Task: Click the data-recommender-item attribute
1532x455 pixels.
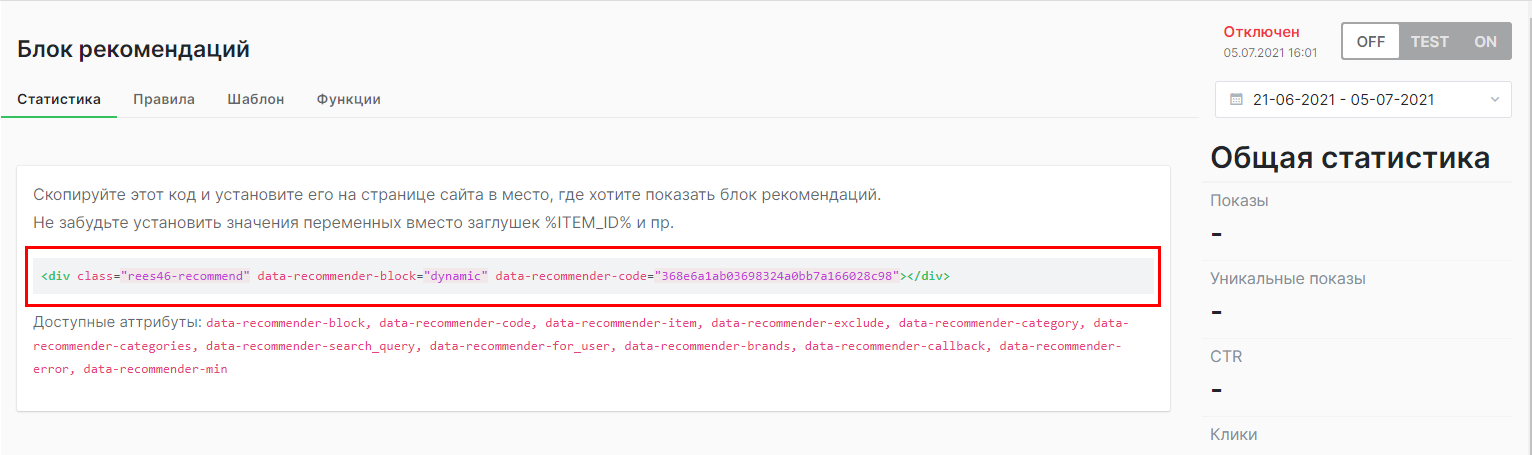Action: click(x=622, y=323)
